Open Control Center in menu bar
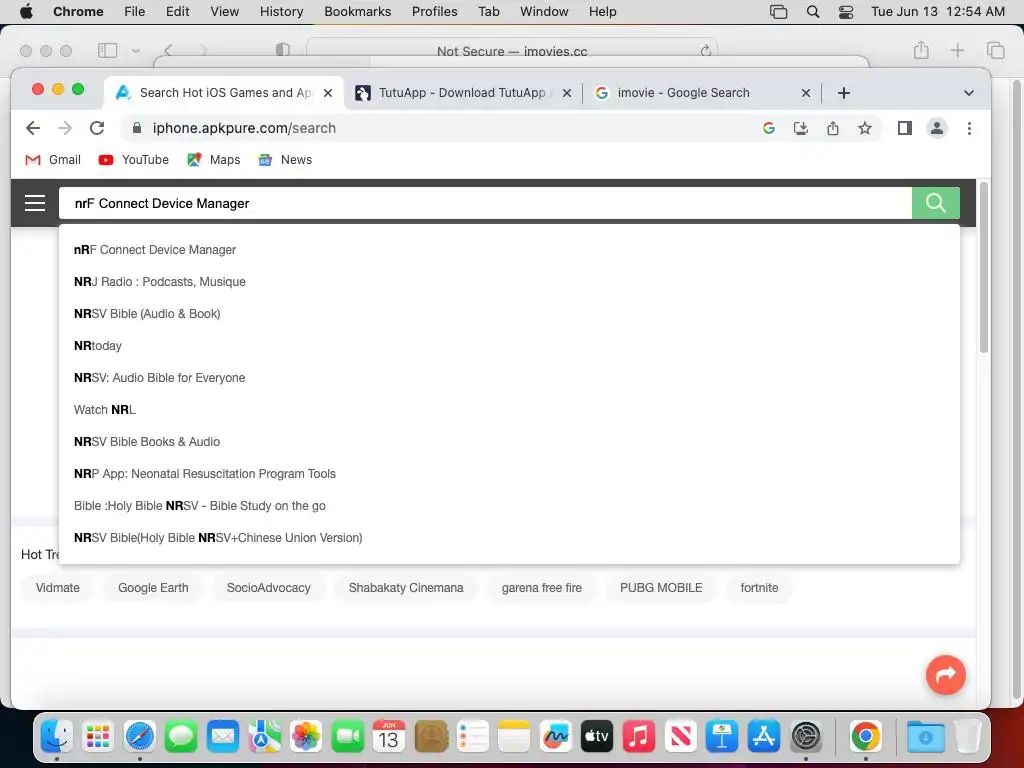 (x=846, y=12)
